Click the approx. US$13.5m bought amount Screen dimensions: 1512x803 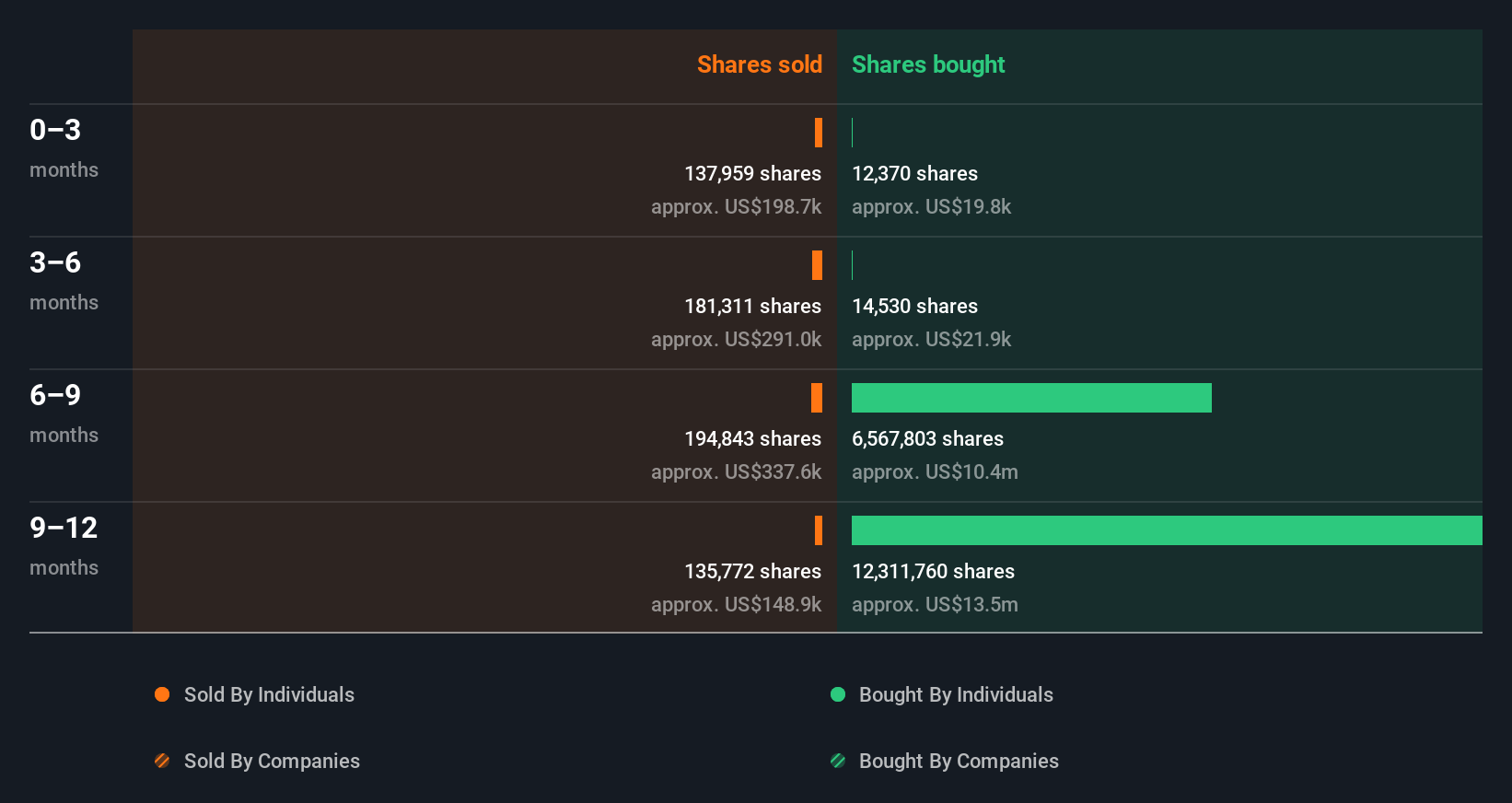tap(935, 604)
